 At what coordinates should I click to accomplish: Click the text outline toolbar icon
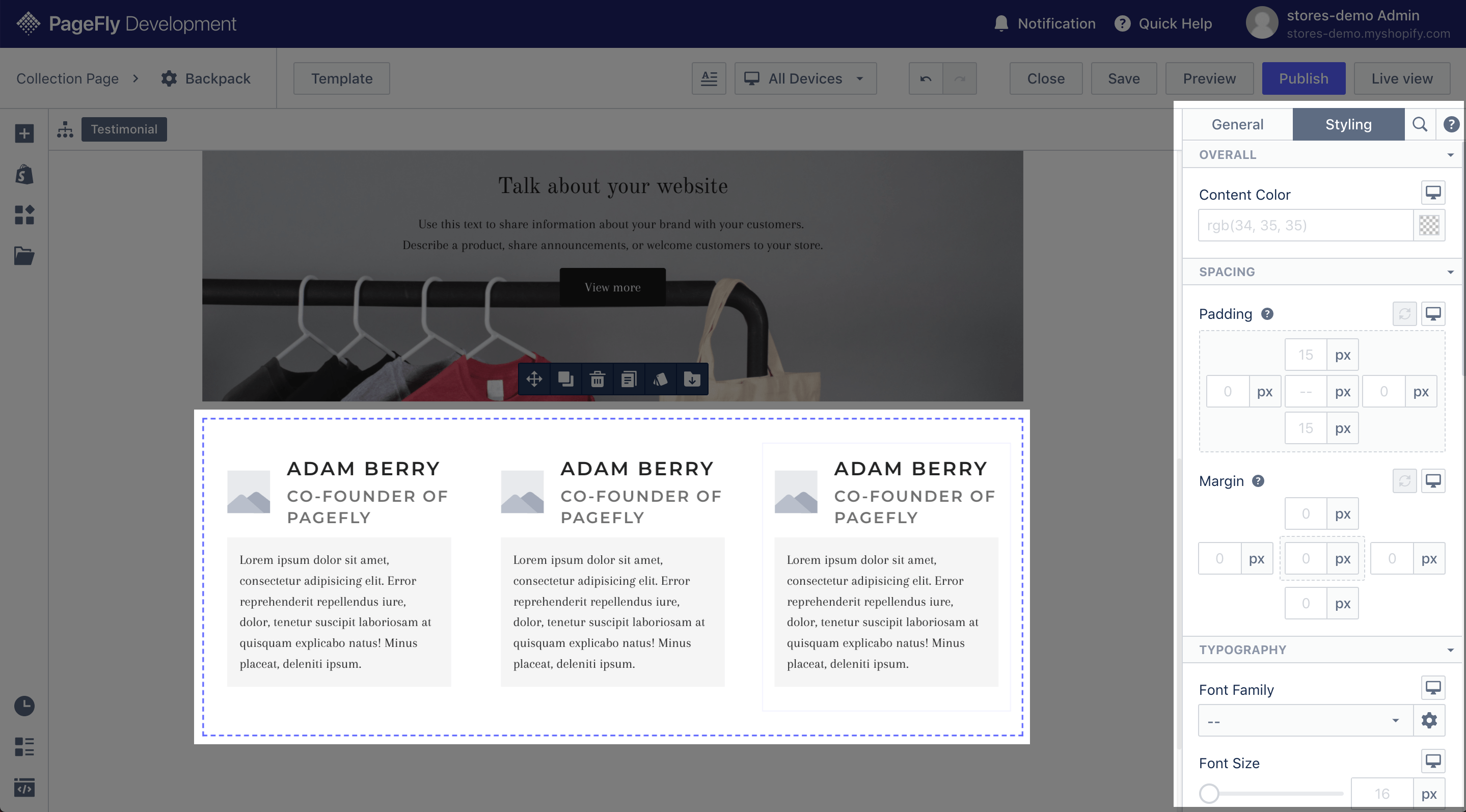coord(709,78)
